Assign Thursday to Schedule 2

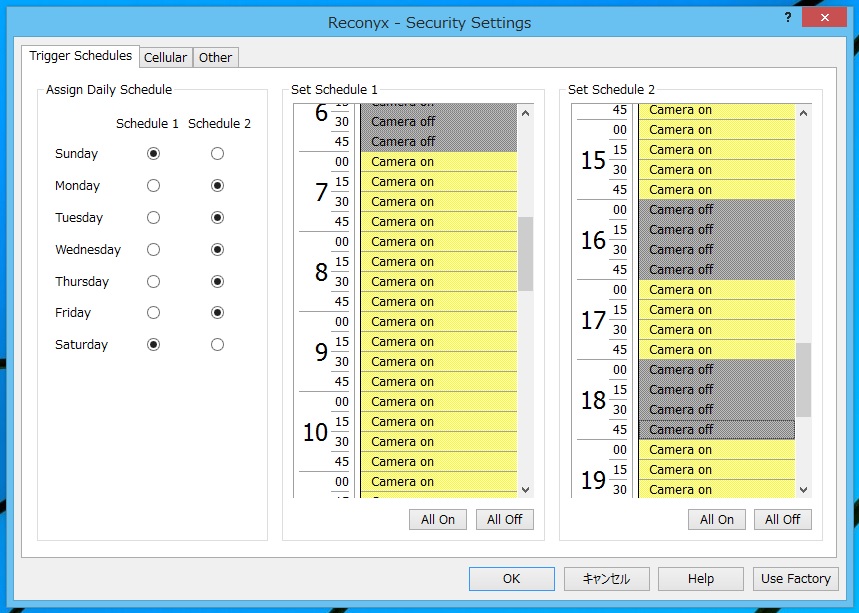217,282
